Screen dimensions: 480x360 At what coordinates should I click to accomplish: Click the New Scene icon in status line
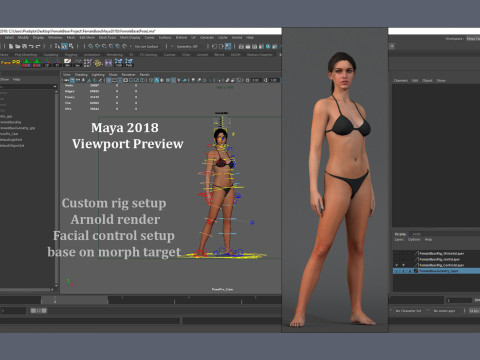click(x=11, y=46)
